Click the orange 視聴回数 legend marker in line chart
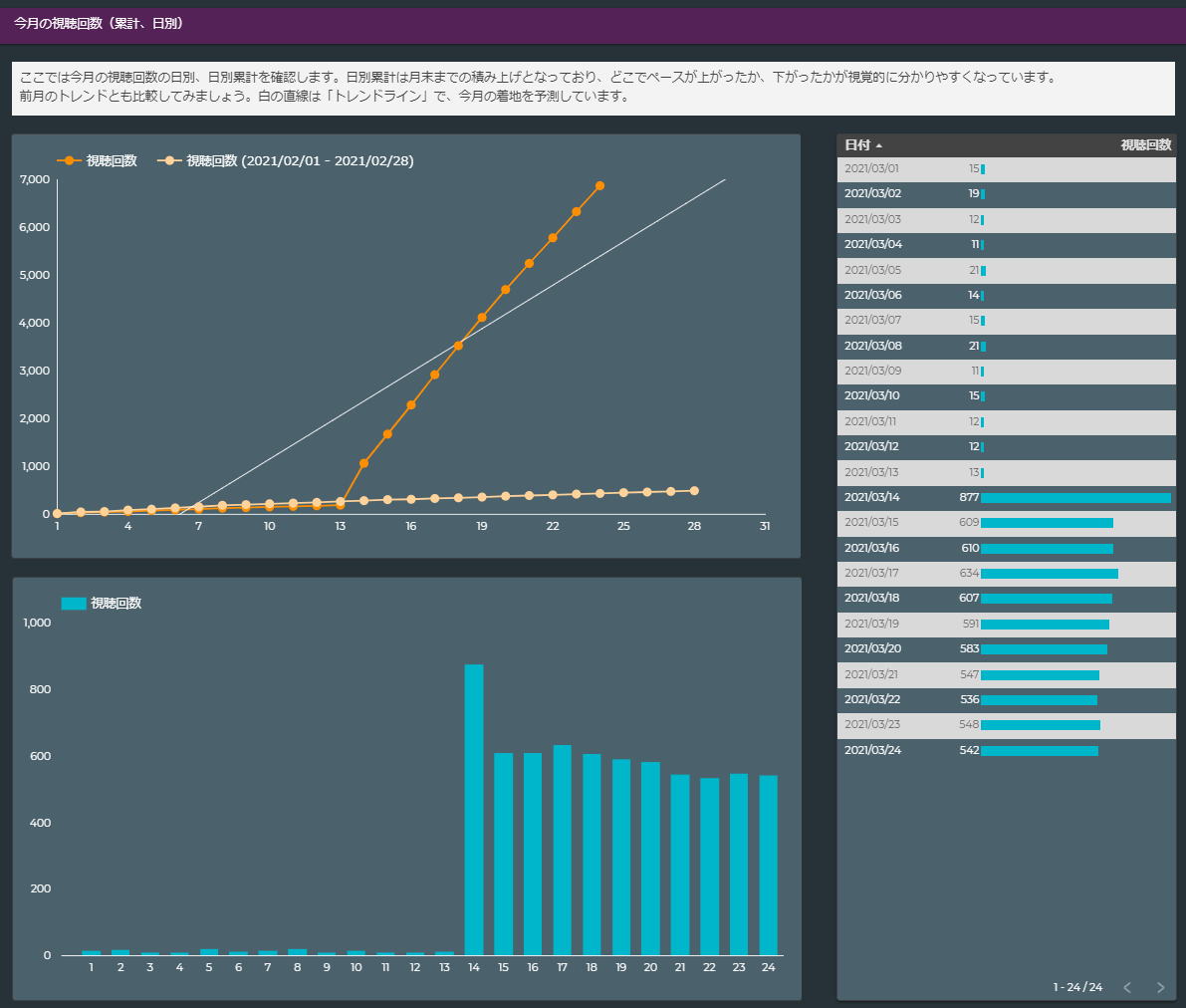This screenshot has width=1186, height=1008. [x=69, y=160]
